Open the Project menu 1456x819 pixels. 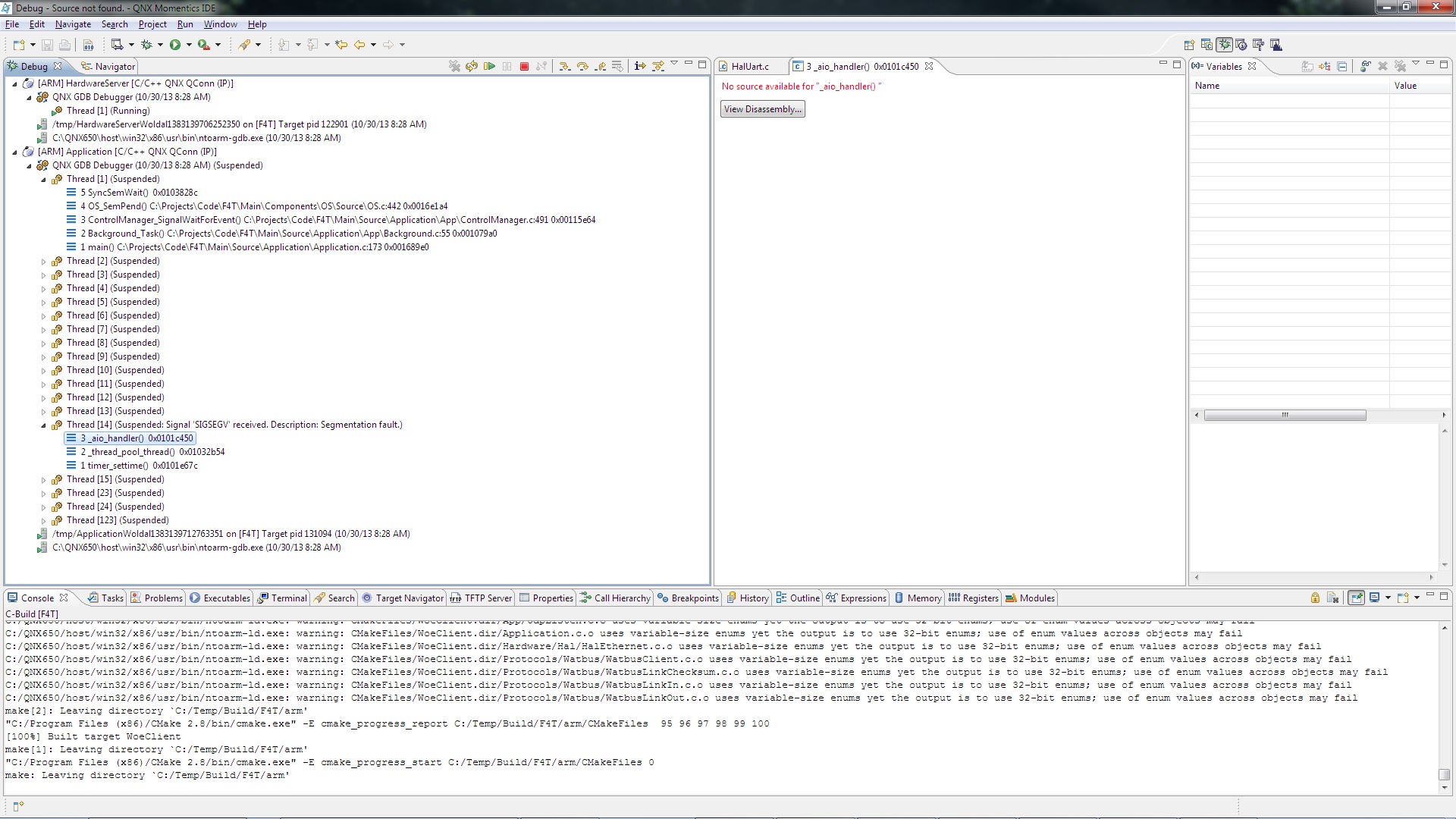(x=152, y=24)
